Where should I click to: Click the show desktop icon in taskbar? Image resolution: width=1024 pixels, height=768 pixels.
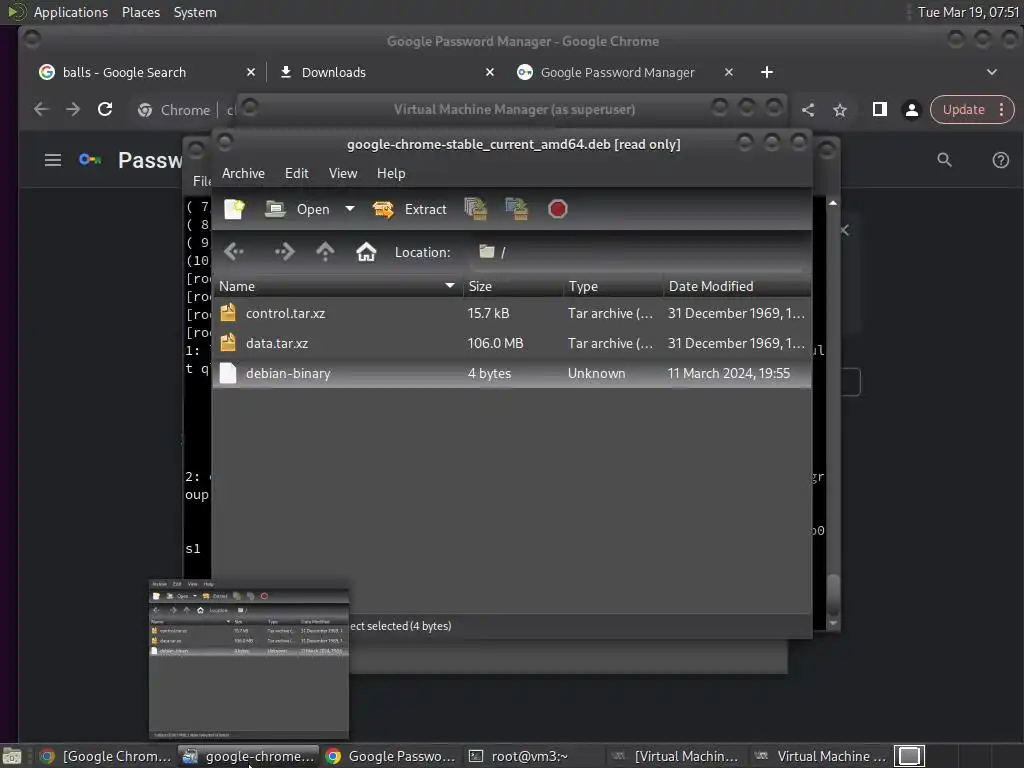point(12,756)
